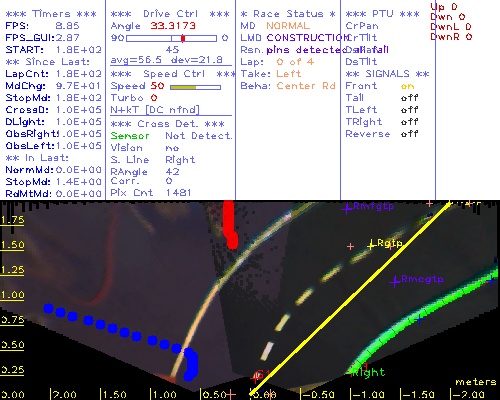Select the Rmcgtp purple cross marker
This screenshot has height=400, width=500.
(x=395, y=282)
